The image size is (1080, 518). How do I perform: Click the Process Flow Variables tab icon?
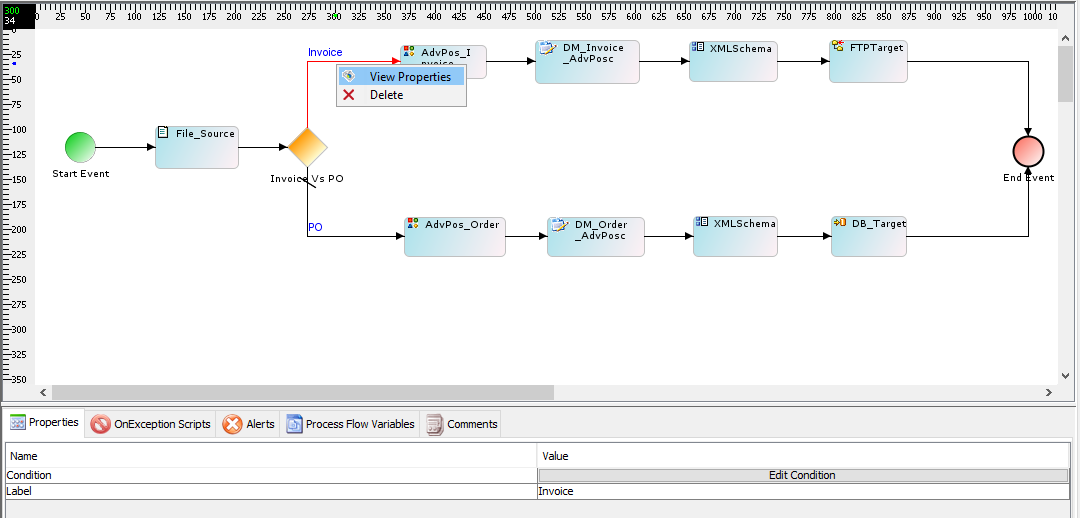[x=294, y=424]
